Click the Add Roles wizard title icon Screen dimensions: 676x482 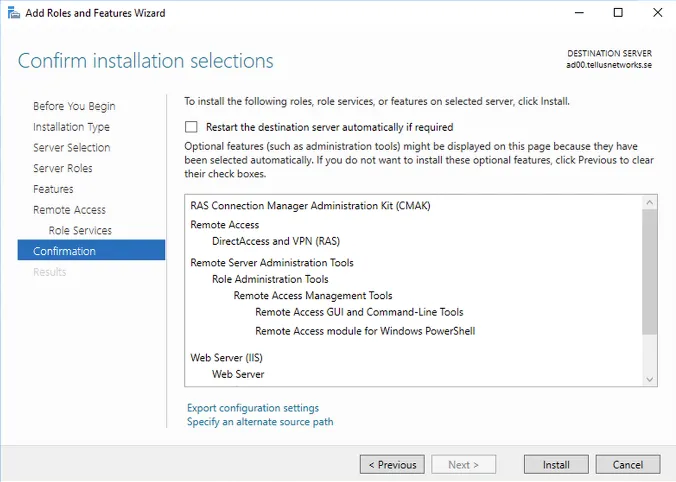pyautogui.click(x=13, y=13)
